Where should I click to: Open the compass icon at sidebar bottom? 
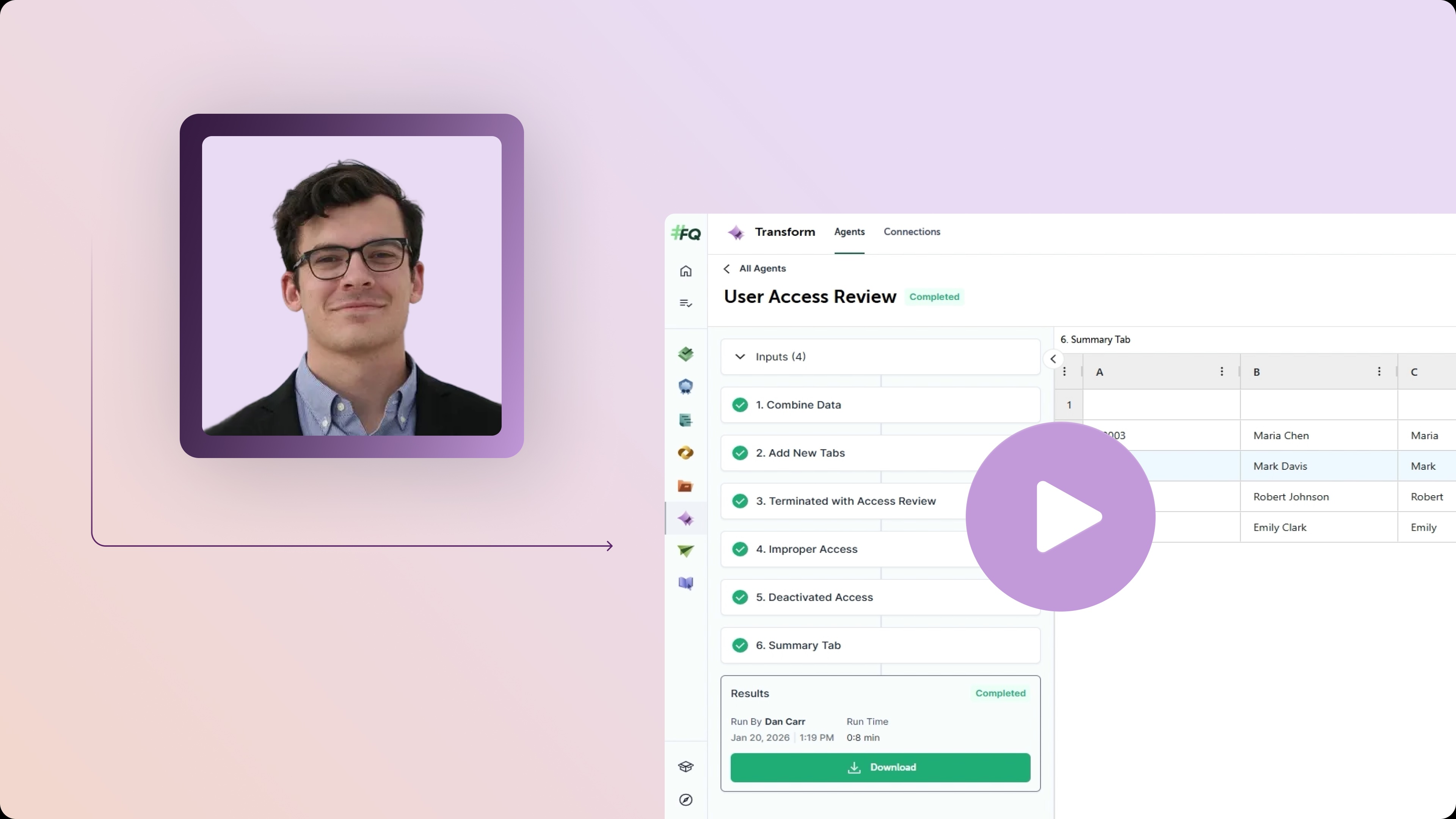point(686,800)
